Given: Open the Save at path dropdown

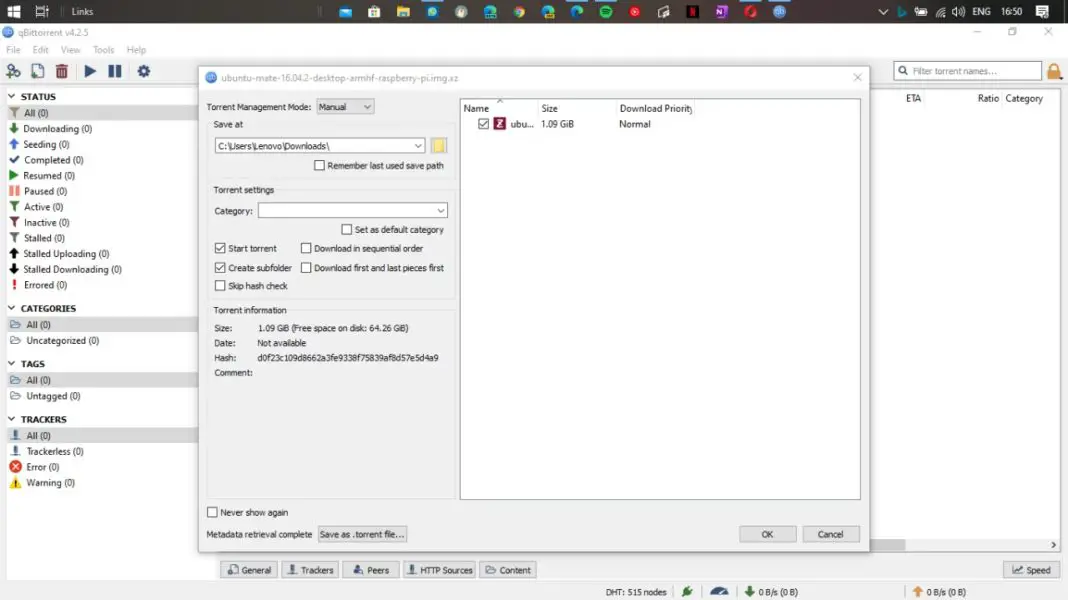Looking at the screenshot, I should tap(418, 146).
